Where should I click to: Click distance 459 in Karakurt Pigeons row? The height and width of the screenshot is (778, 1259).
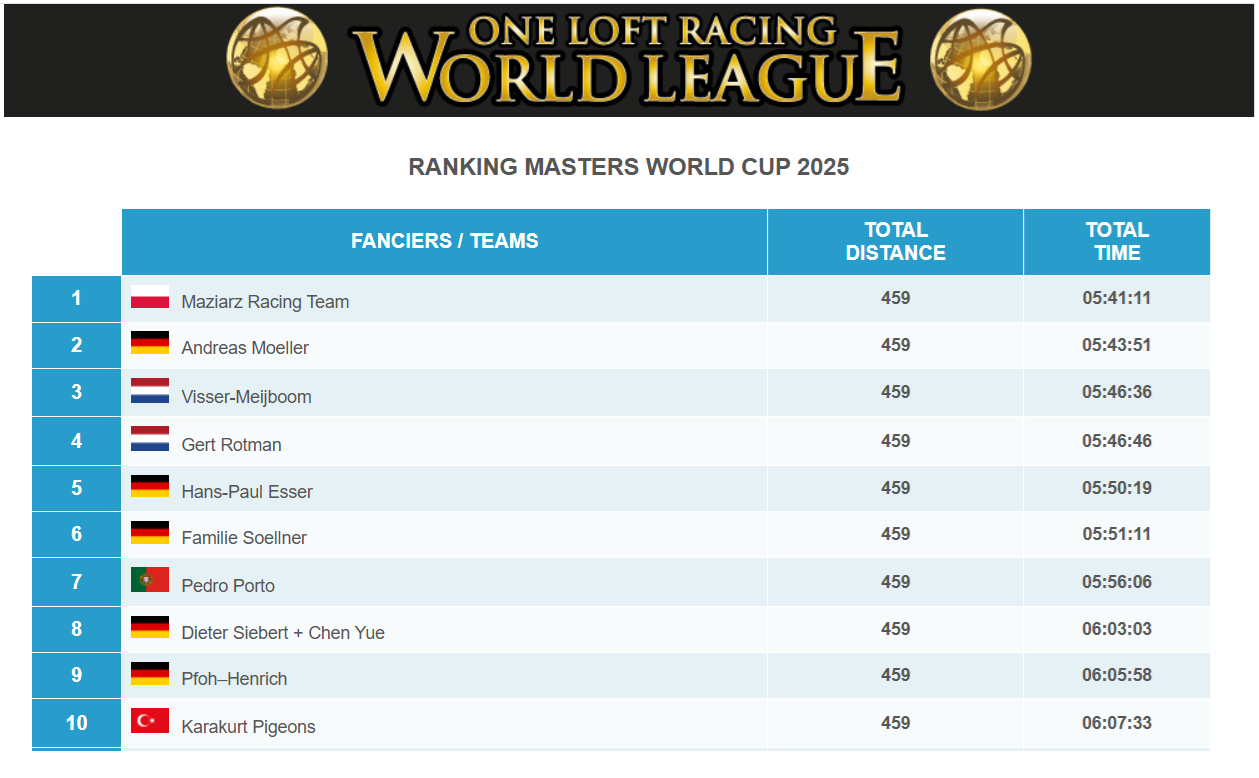tap(896, 723)
